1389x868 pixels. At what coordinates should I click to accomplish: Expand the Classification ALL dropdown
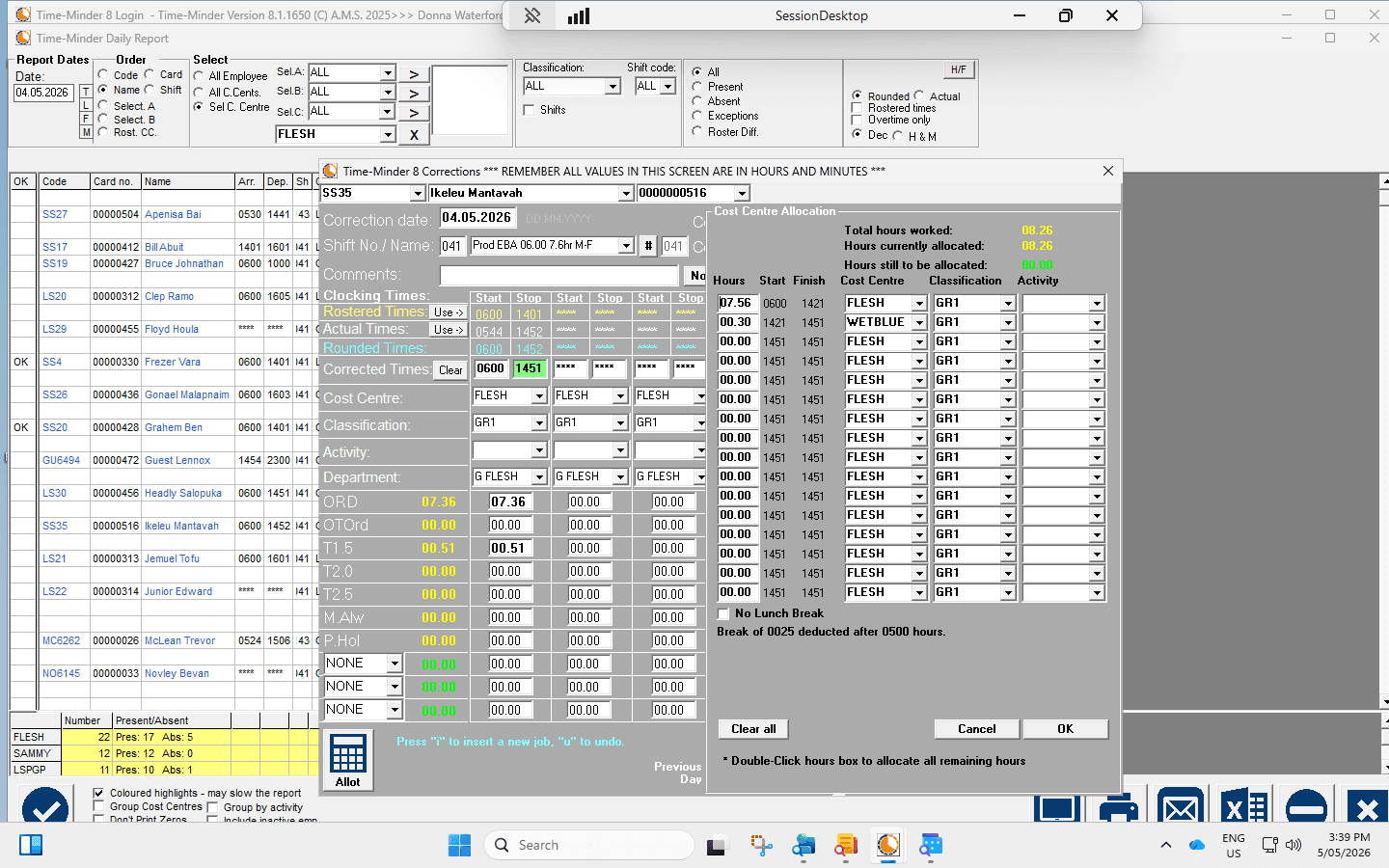pyautogui.click(x=613, y=87)
